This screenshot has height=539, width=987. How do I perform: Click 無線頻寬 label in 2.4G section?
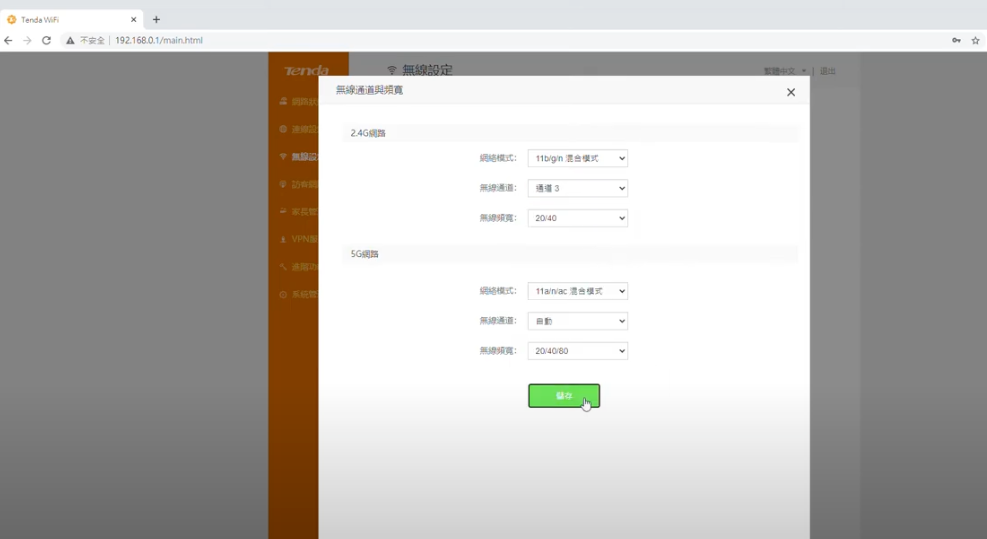(x=498, y=218)
